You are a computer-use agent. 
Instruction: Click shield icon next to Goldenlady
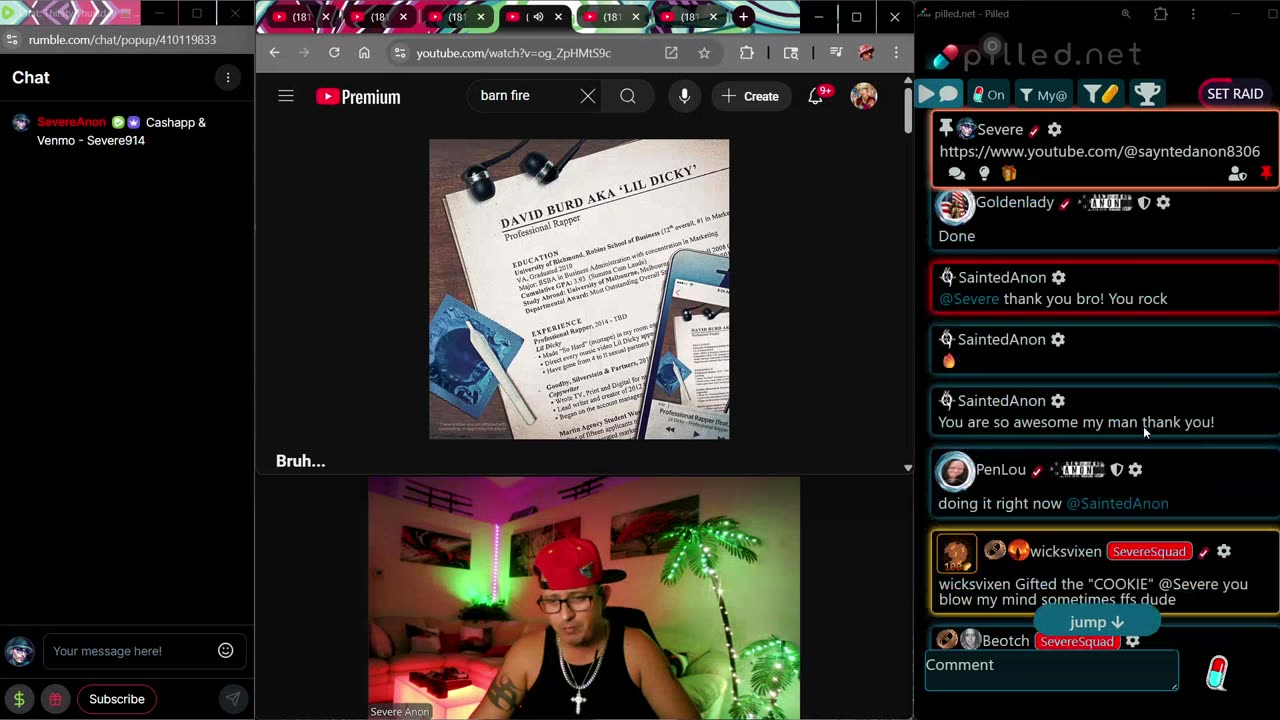[1144, 203]
